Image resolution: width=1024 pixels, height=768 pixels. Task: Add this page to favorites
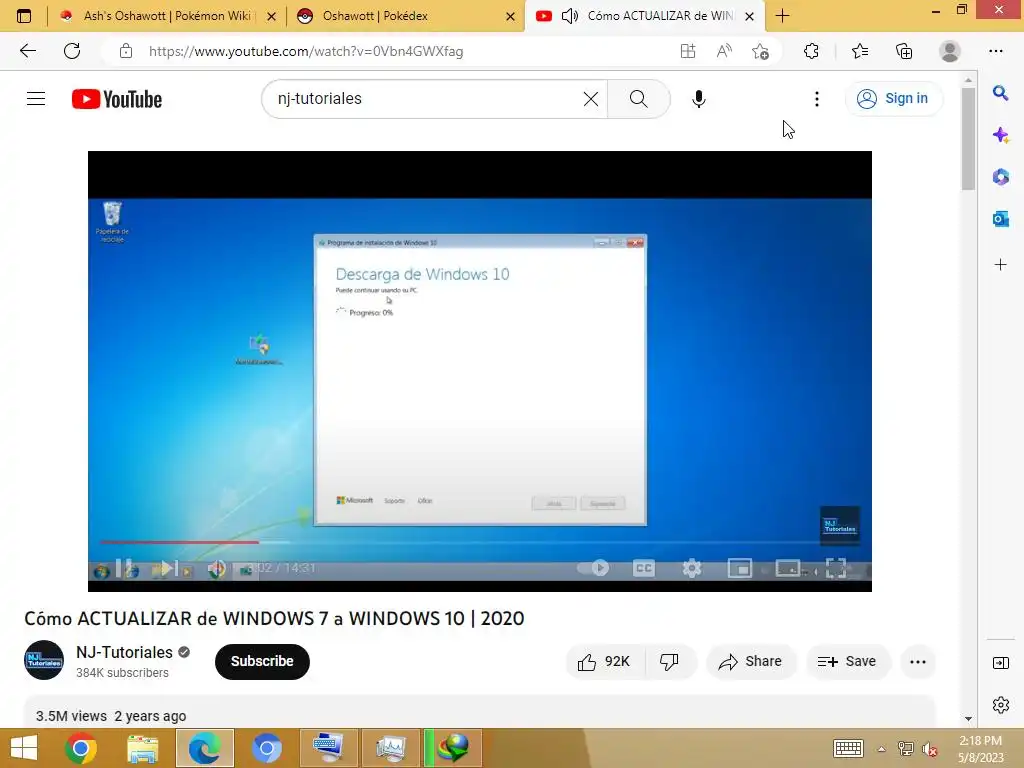760,51
